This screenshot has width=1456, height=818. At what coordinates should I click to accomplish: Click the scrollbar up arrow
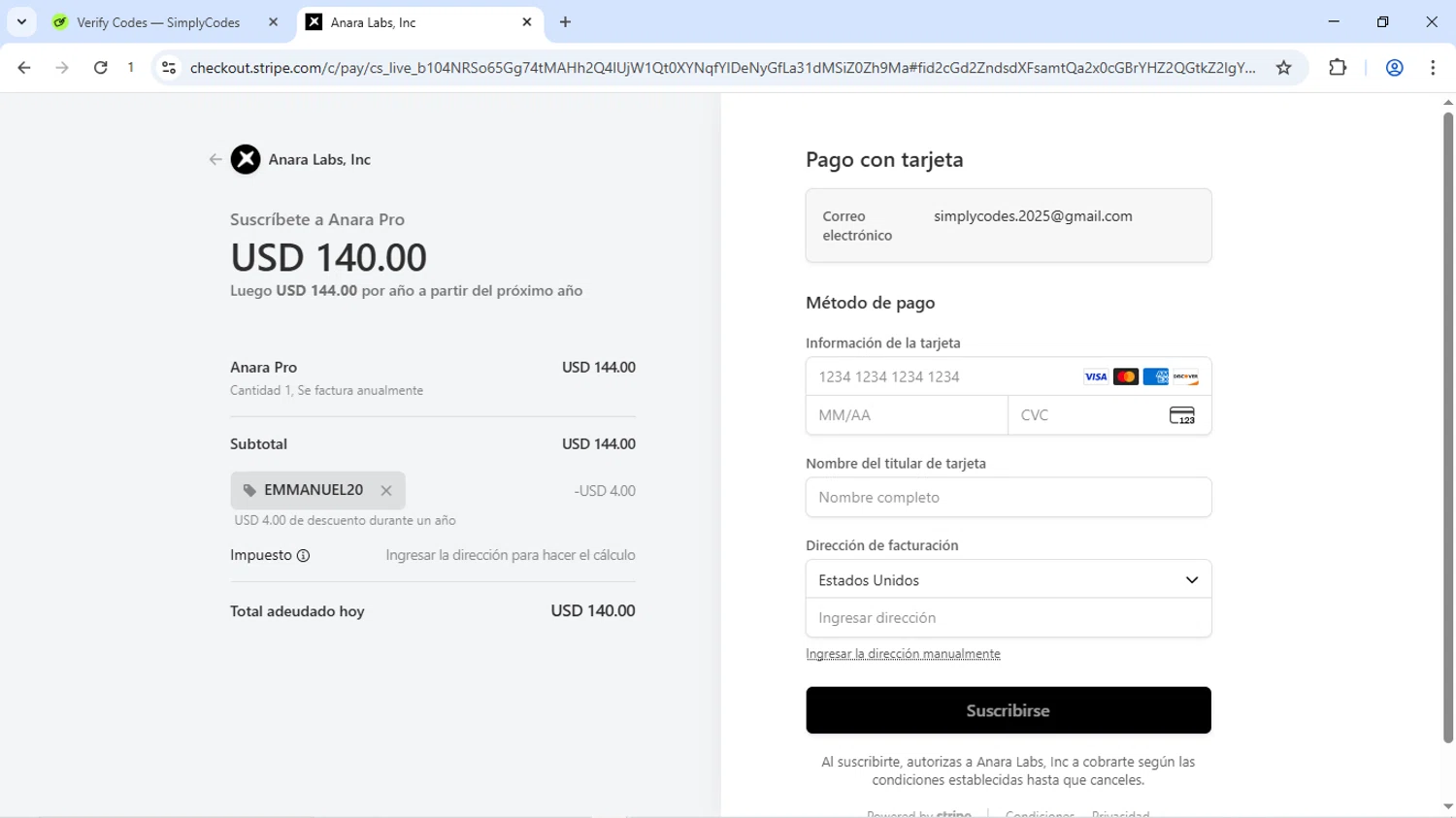[x=1448, y=102]
